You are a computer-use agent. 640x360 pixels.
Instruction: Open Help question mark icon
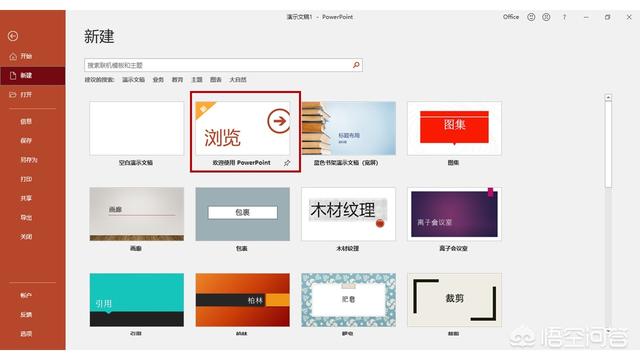pyautogui.click(x=564, y=17)
